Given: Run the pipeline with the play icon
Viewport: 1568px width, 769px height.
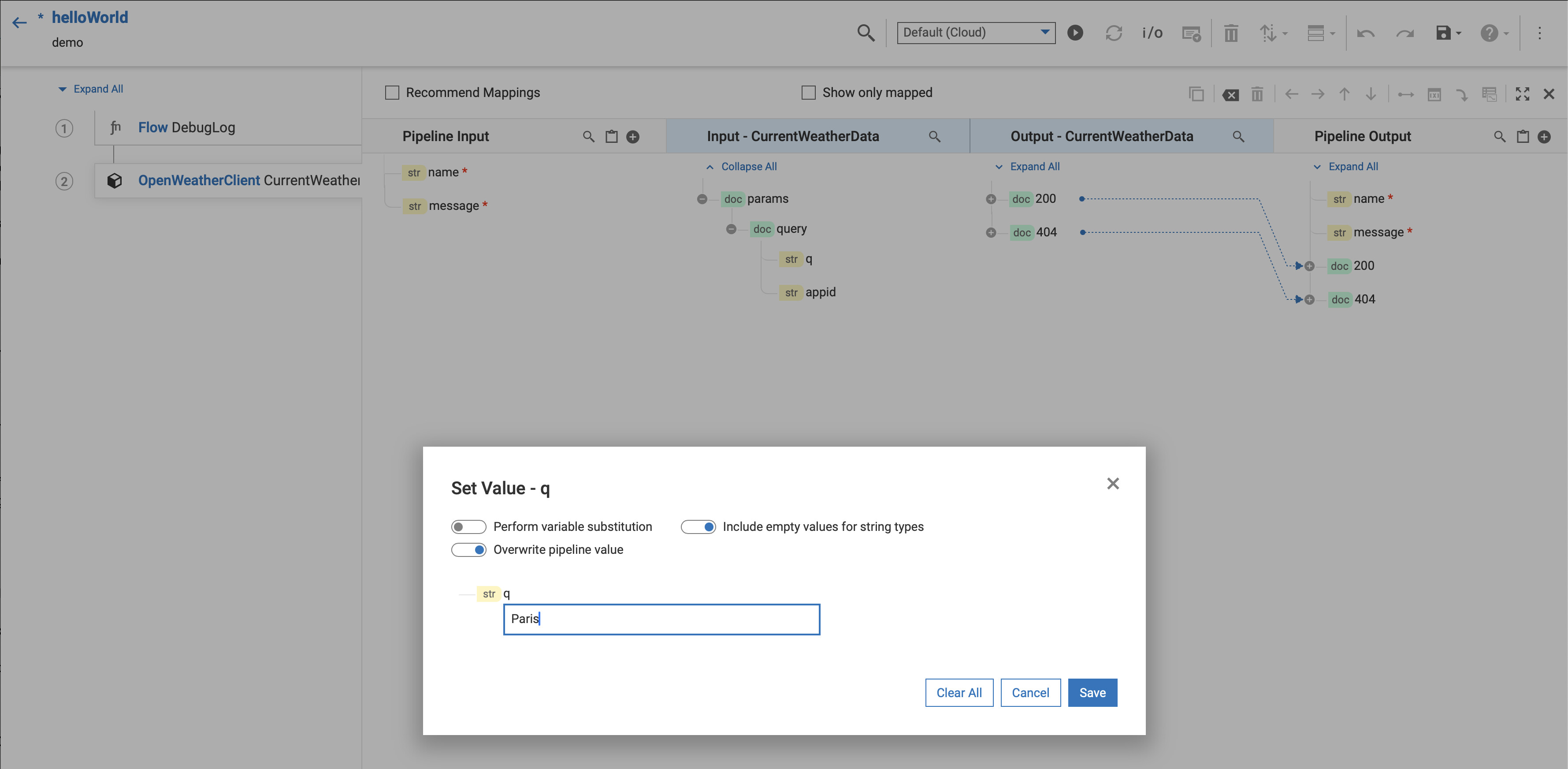Looking at the screenshot, I should click(x=1075, y=33).
